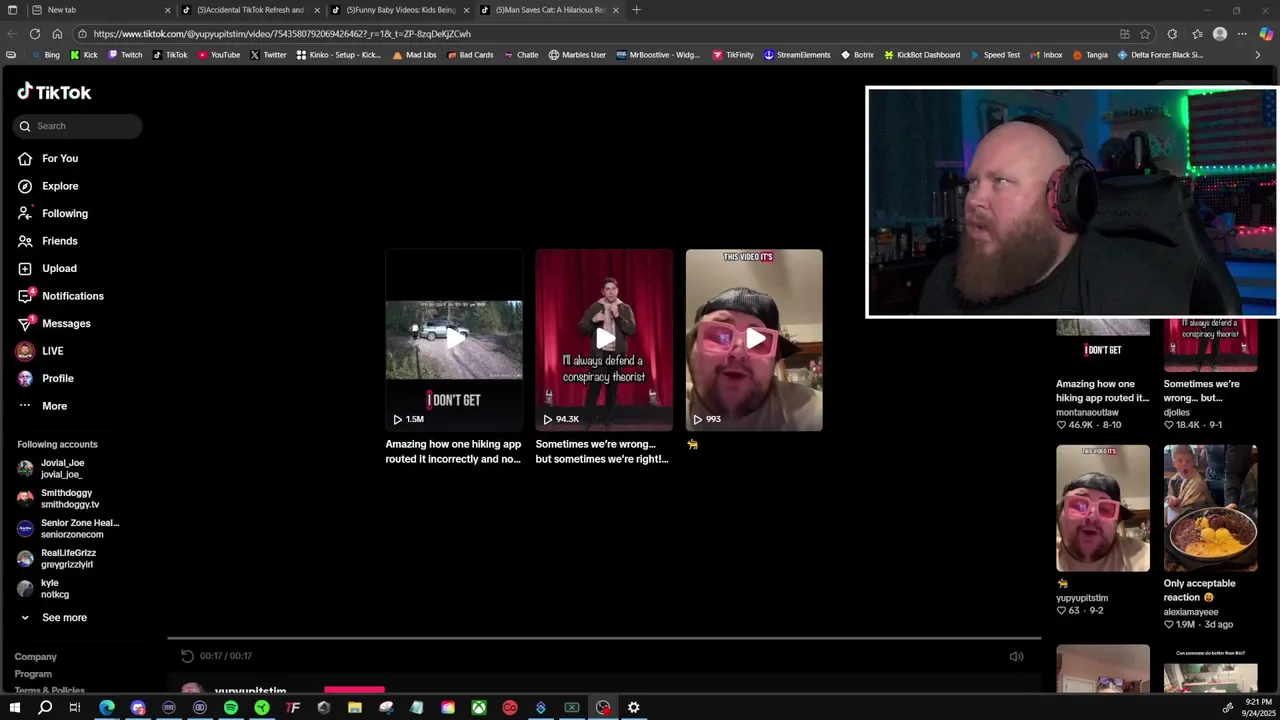Switch to the Funny Baby Videos tab
The height and width of the screenshot is (720, 1280).
[x=400, y=10]
